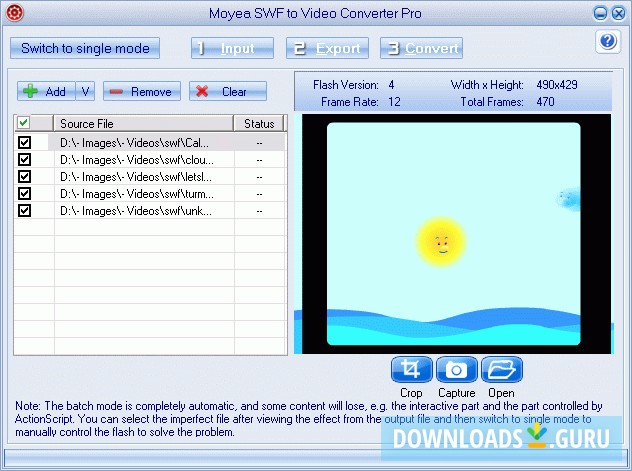Select row D:\- Images\- Videos\swf\Cal...

pyautogui.click(x=150, y=143)
